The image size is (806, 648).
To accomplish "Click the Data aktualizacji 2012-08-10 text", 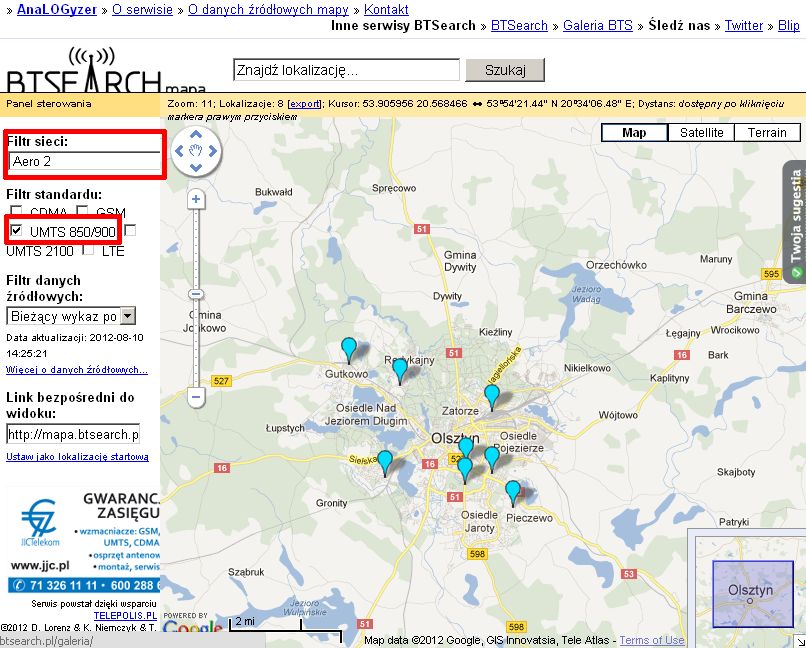I will [75, 345].
